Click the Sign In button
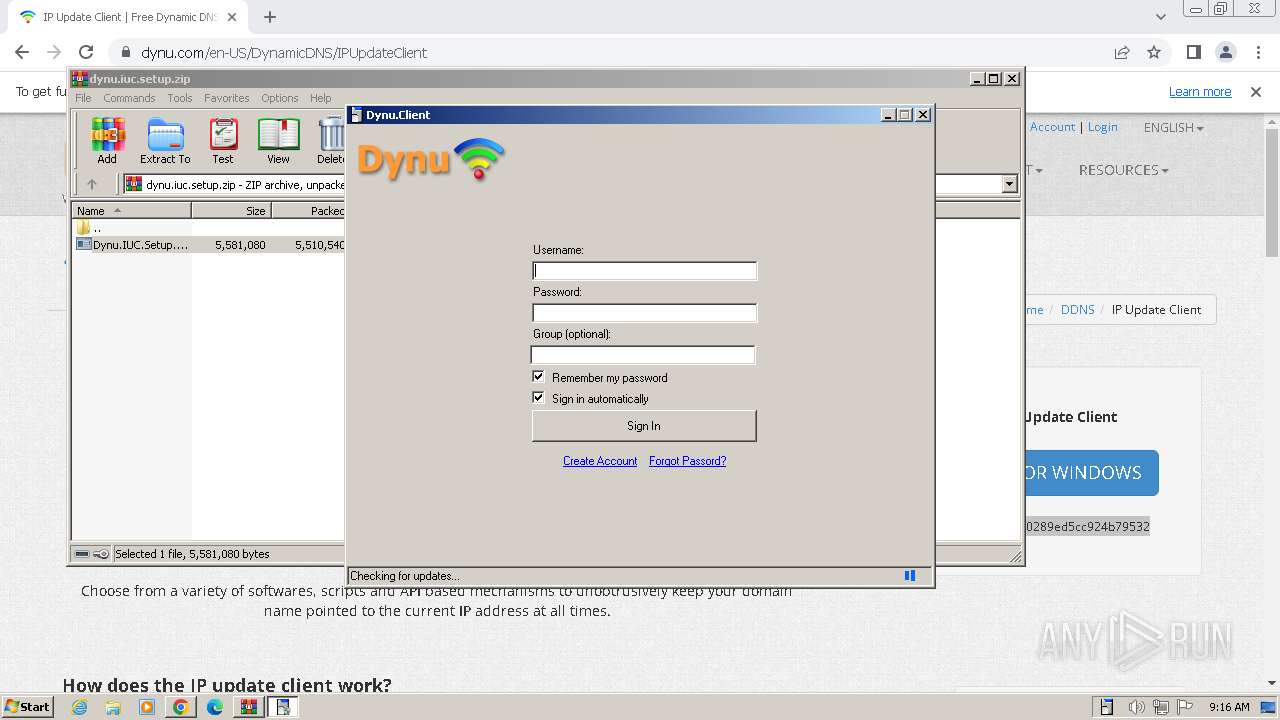Image resolution: width=1280 pixels, height=720 pixels. click(x=644, y=426)
